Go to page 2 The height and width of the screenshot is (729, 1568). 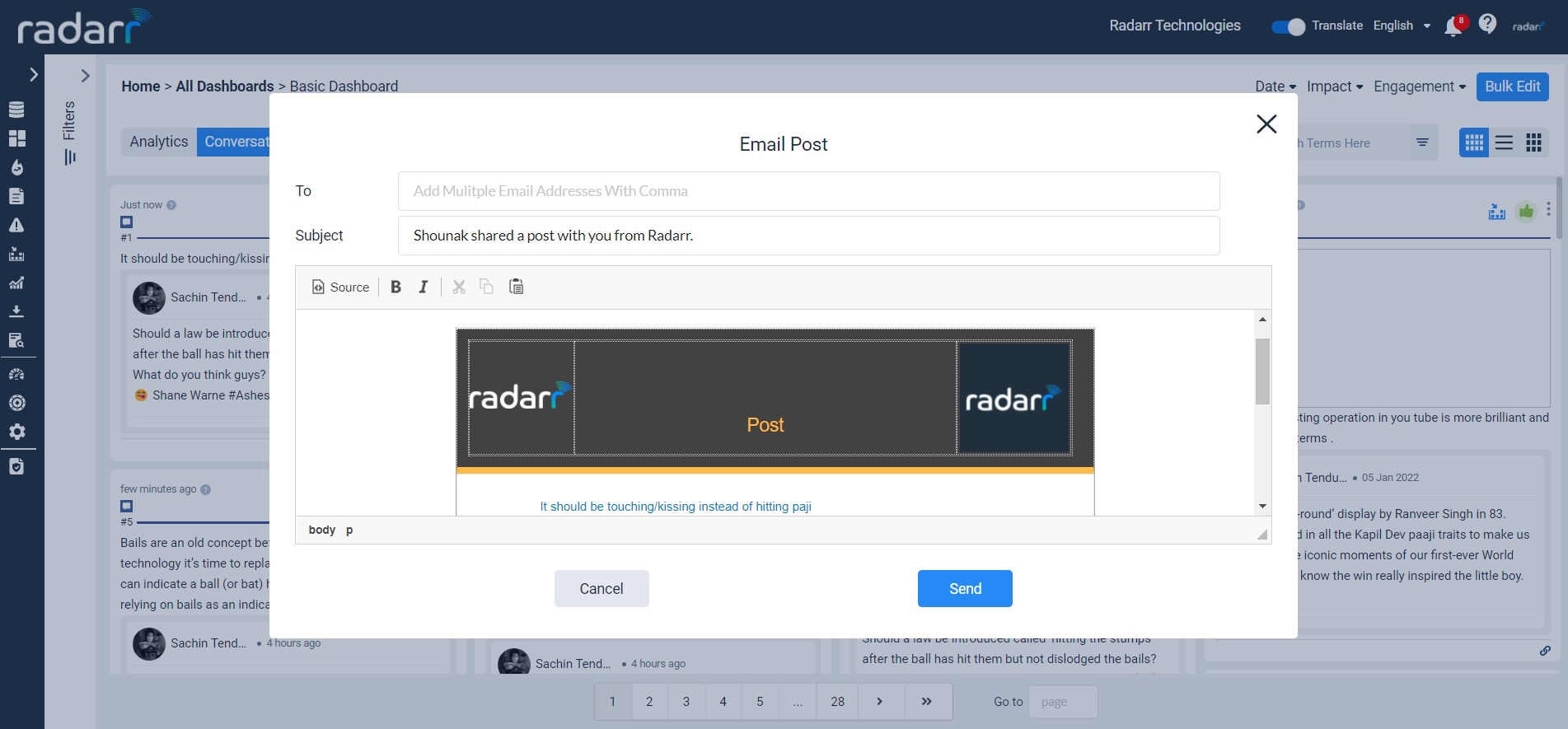tap(649, 702)
